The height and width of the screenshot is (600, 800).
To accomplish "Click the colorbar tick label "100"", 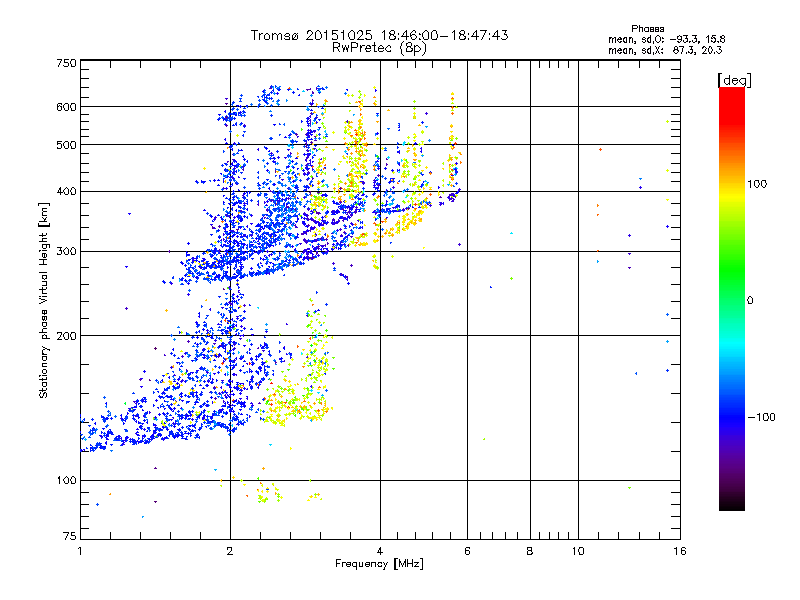I will (x=757, y=184).
